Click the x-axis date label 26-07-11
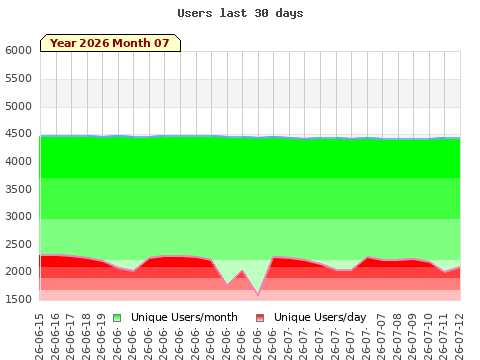Image resolution: width=480 pixels, height=360 pixels. tap(443, 337)
